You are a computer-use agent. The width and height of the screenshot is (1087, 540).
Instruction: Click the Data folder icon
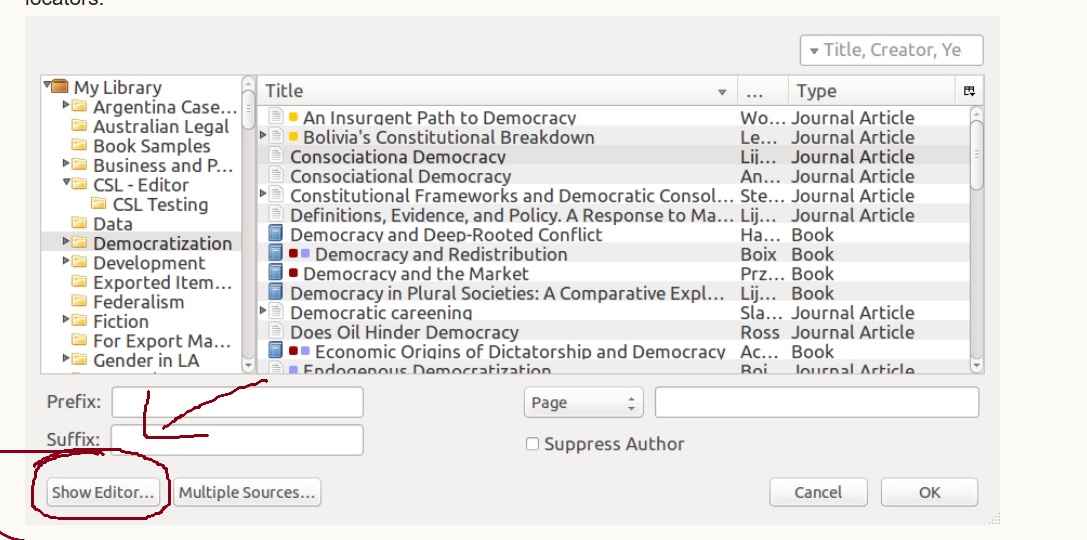[80, 223]
